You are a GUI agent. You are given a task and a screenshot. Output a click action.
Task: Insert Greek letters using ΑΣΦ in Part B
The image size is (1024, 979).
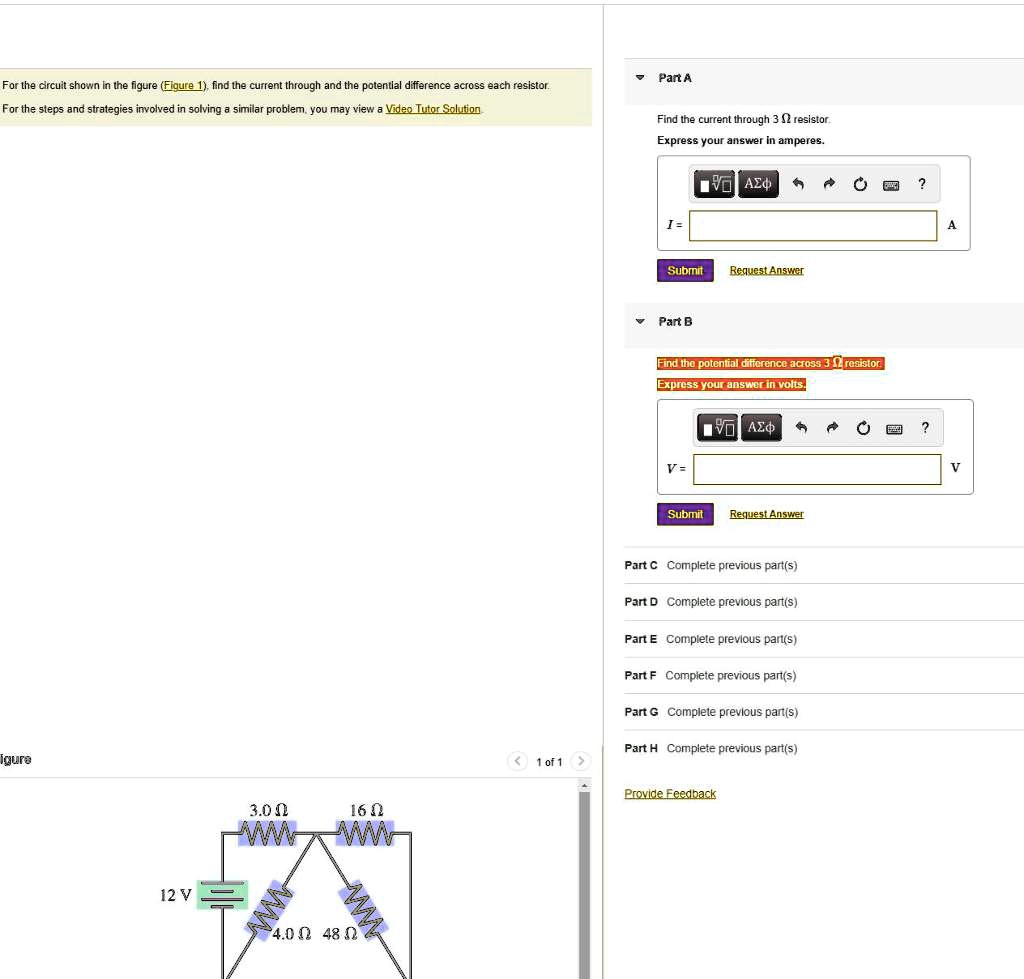[760, 427]
